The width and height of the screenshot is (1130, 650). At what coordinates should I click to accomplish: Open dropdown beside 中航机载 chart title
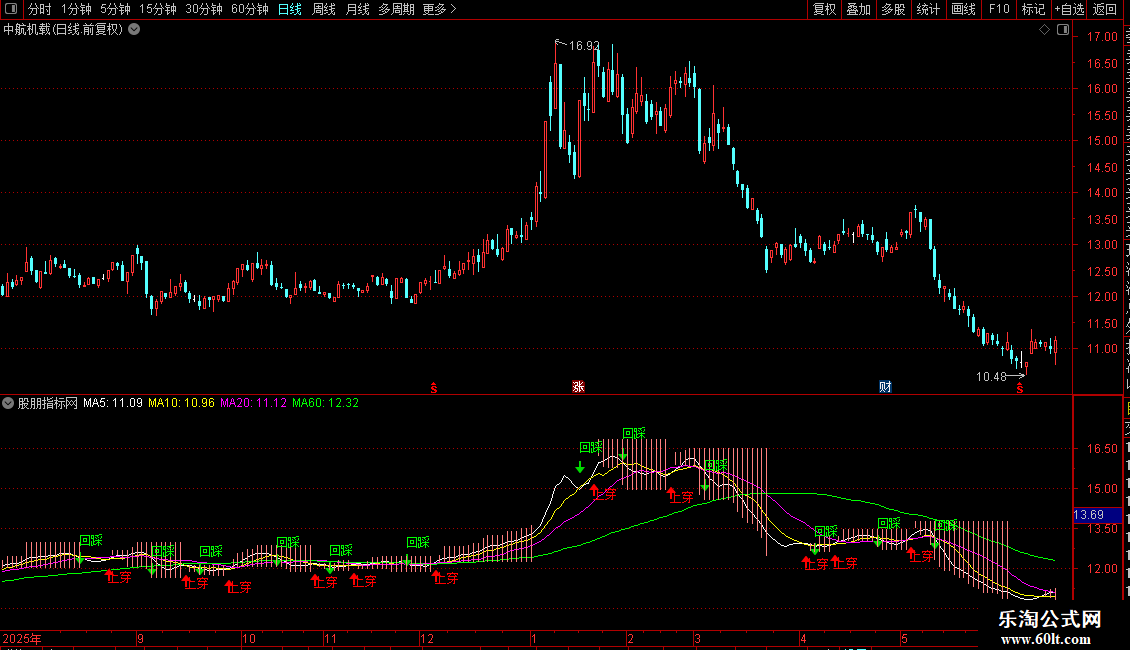tap(134, 30)
